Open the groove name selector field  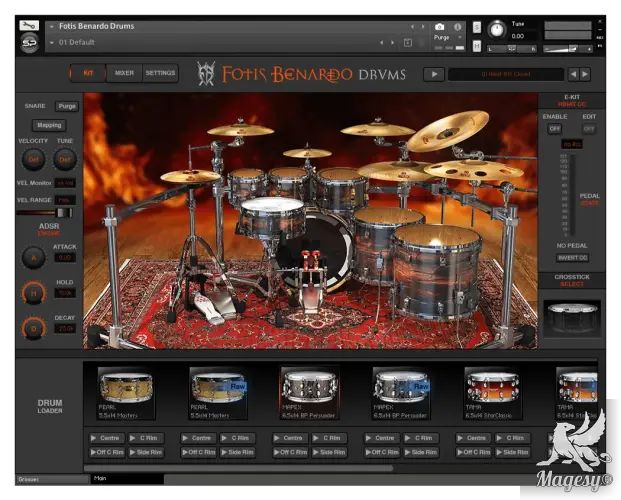pos(506,74)
